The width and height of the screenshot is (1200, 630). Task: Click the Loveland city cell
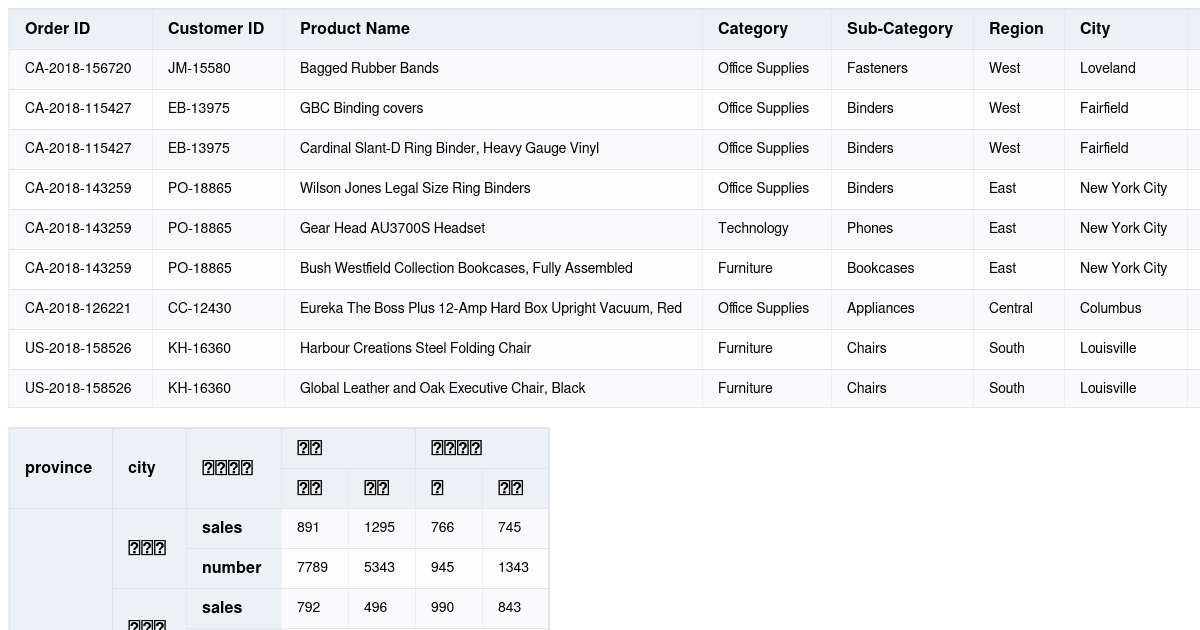pos(1107,68)
